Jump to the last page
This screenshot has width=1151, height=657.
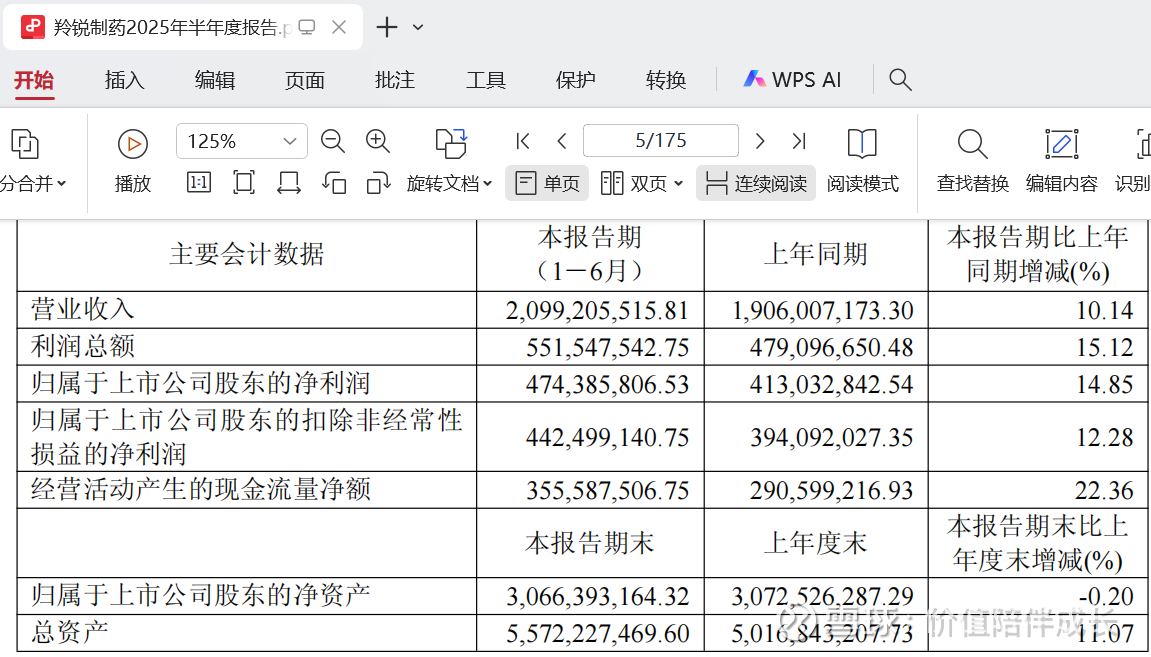tap(799, 141)
